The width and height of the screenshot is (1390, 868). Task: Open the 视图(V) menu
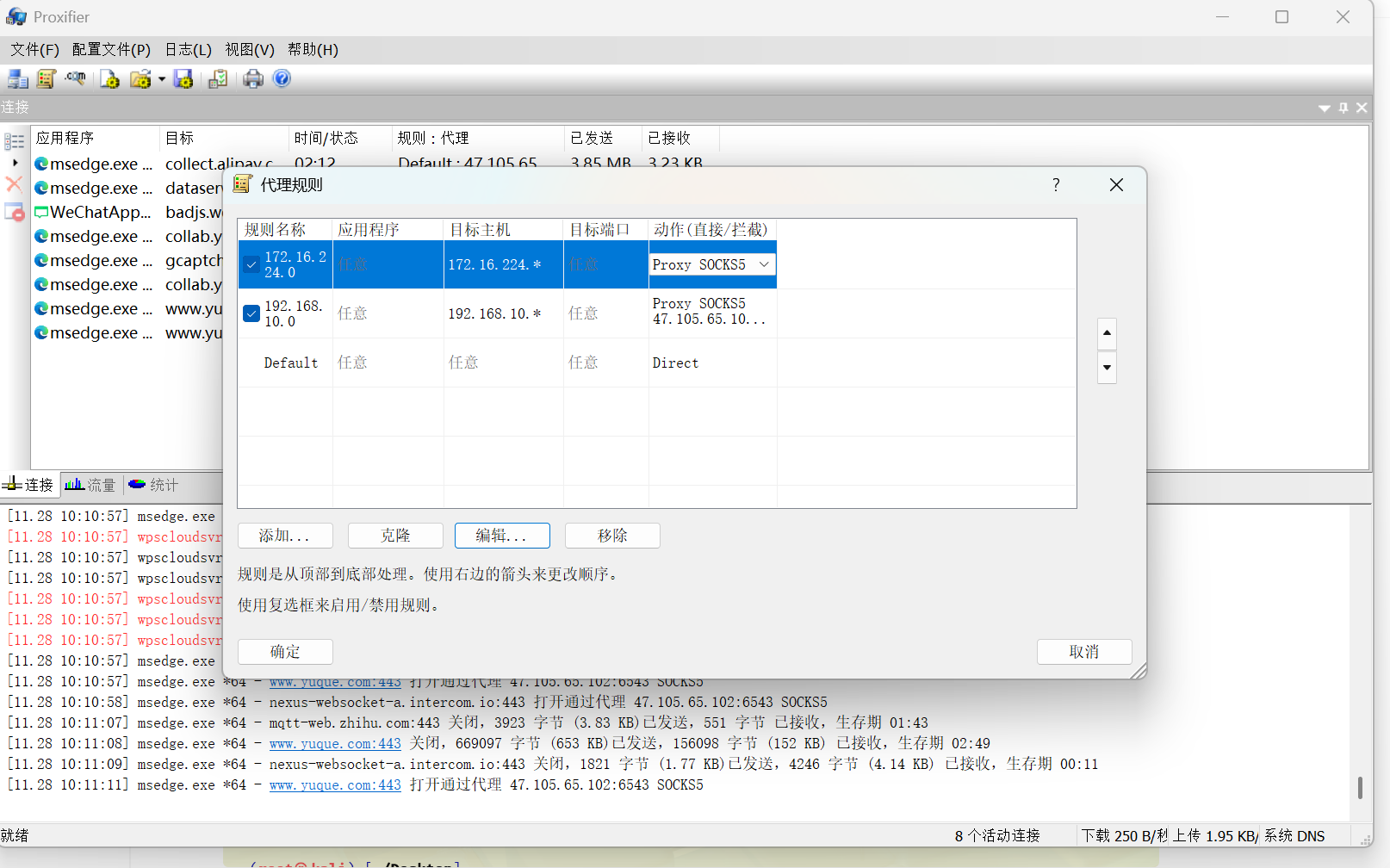coord(250,50)
